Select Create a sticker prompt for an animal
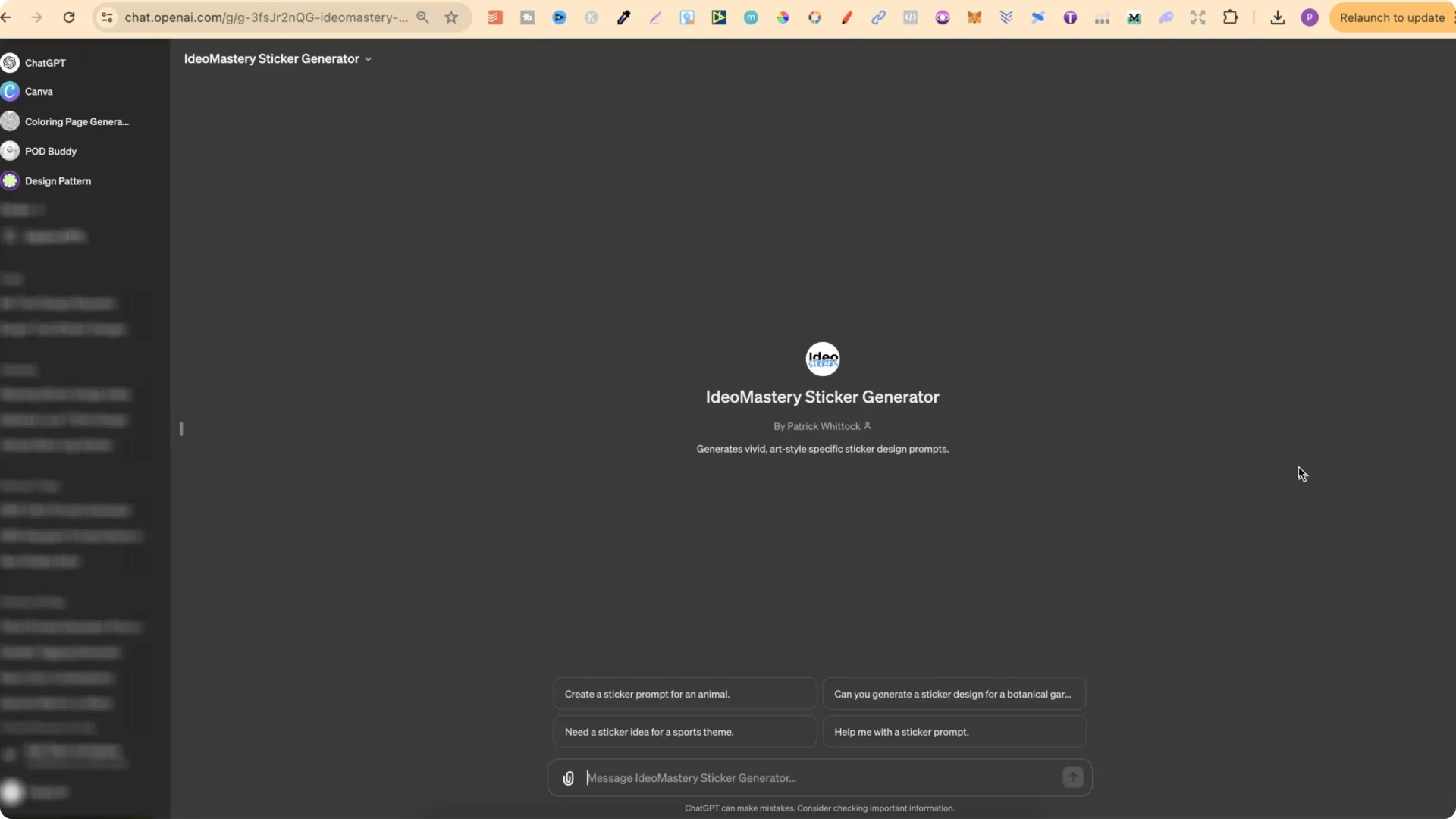The image size is (1456, 819). (x=683, y=693)
